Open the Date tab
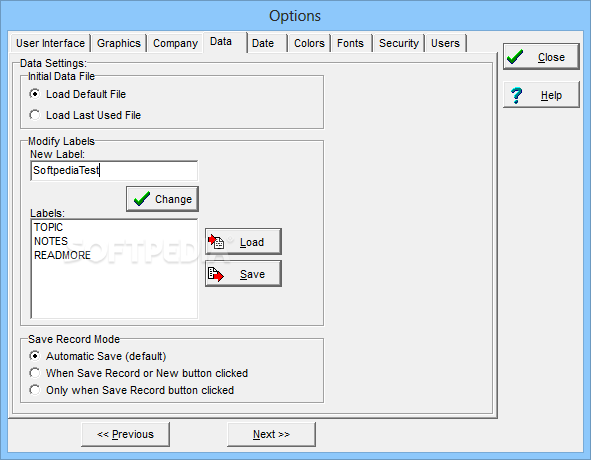591x460 pixels. (267, 43)
